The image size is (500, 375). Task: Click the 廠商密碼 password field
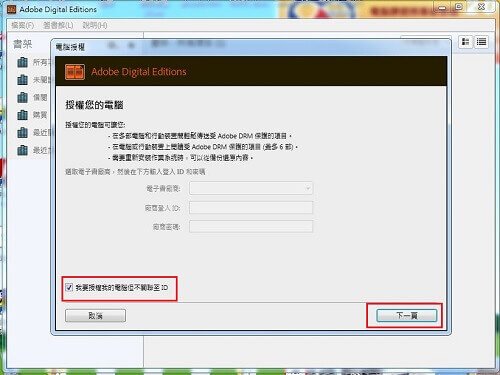point(251,227)
